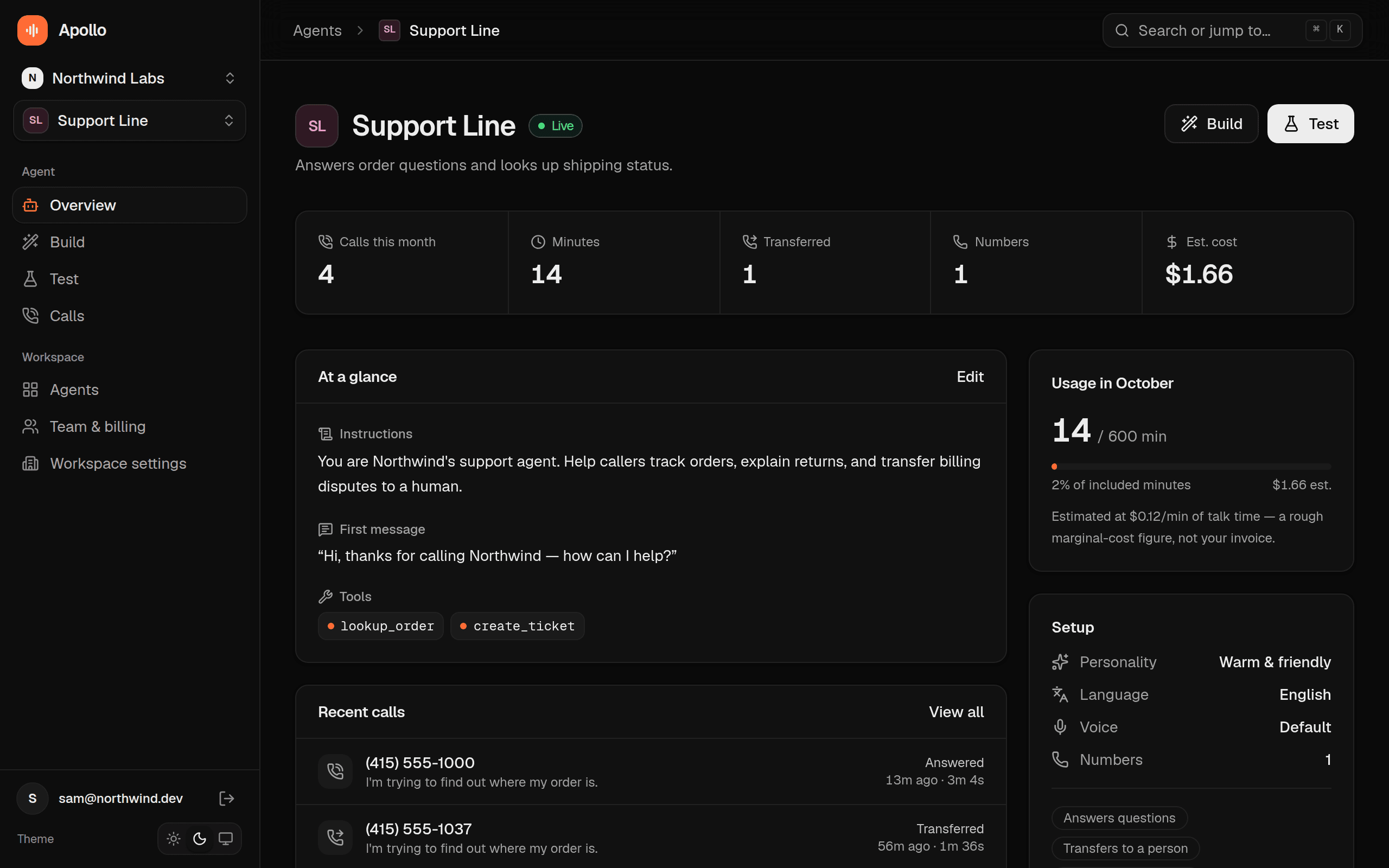The image size is (1389, 868).
Task: Click the Instructions scroll icon
Action: coord(326,434)
